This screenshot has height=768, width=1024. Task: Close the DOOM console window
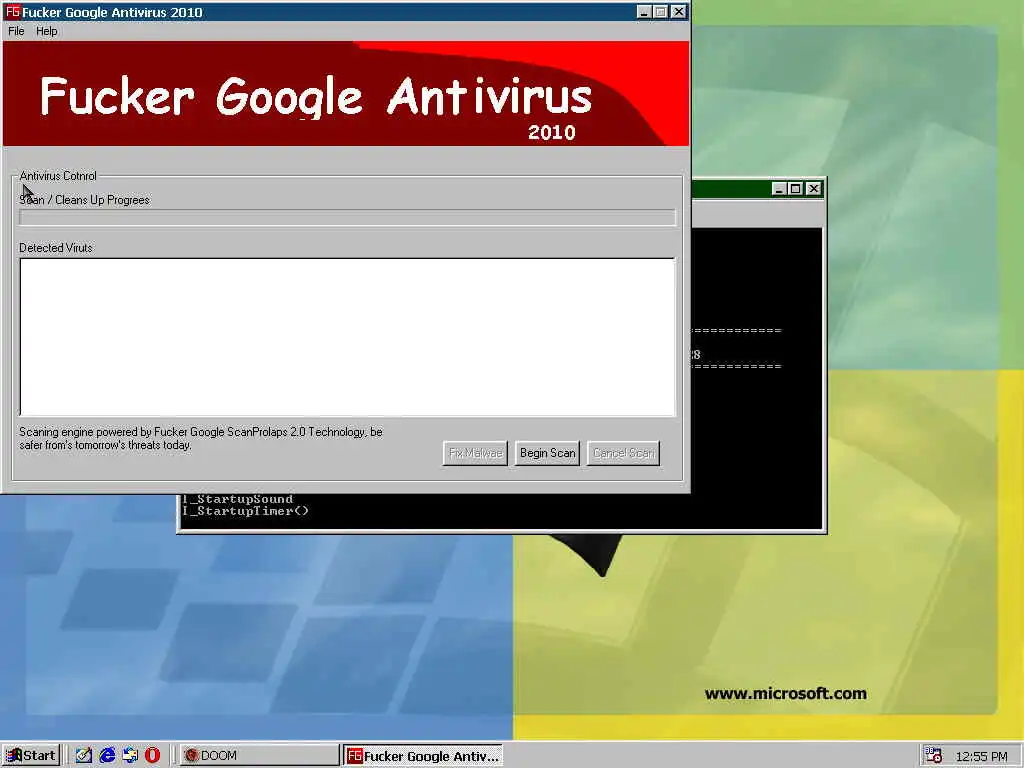tap(813, 189)
